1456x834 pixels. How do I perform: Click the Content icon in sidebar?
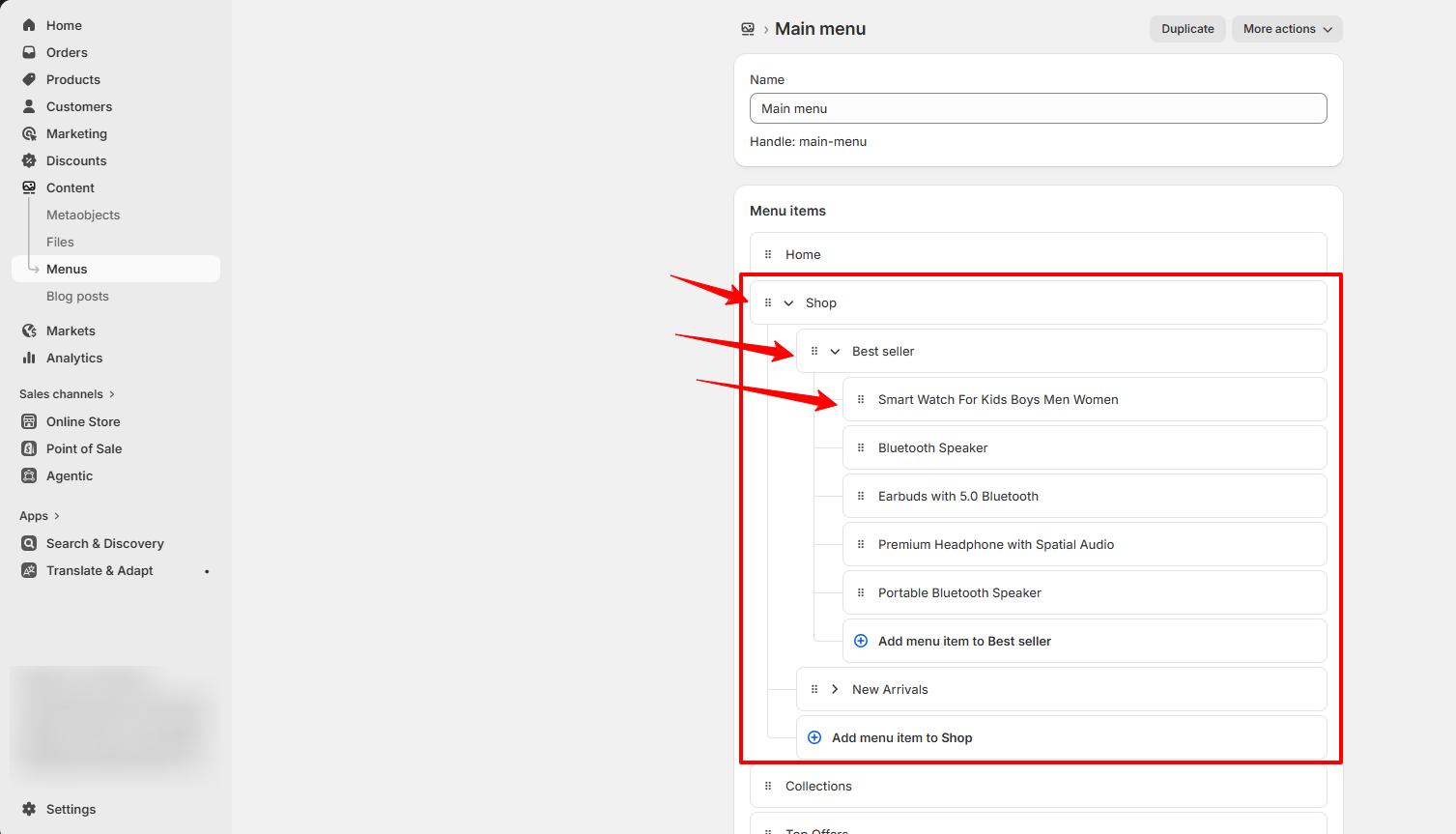click(x=29, y=187)
